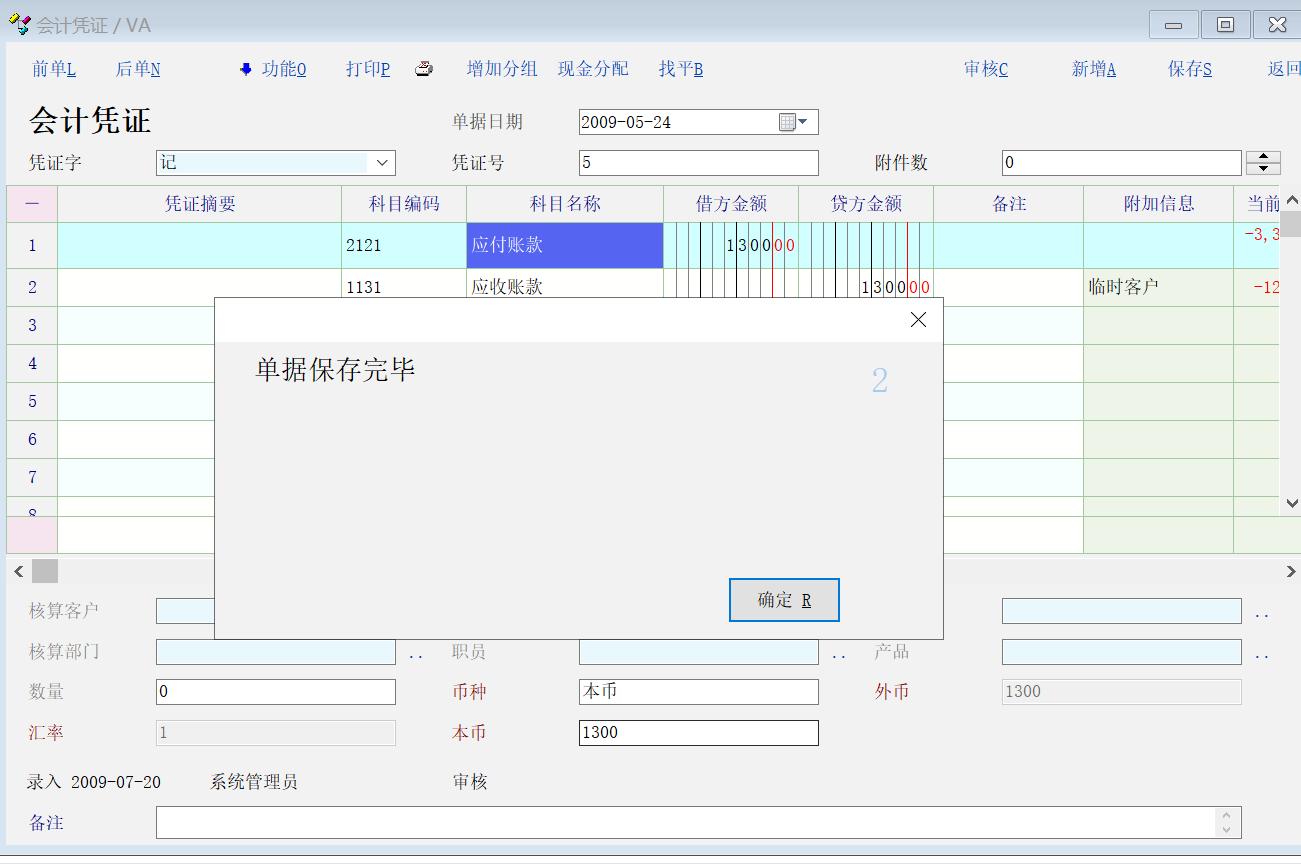Click the debit amount in row 1
This screenshot has width=1301, height=864.
[731, 245]
